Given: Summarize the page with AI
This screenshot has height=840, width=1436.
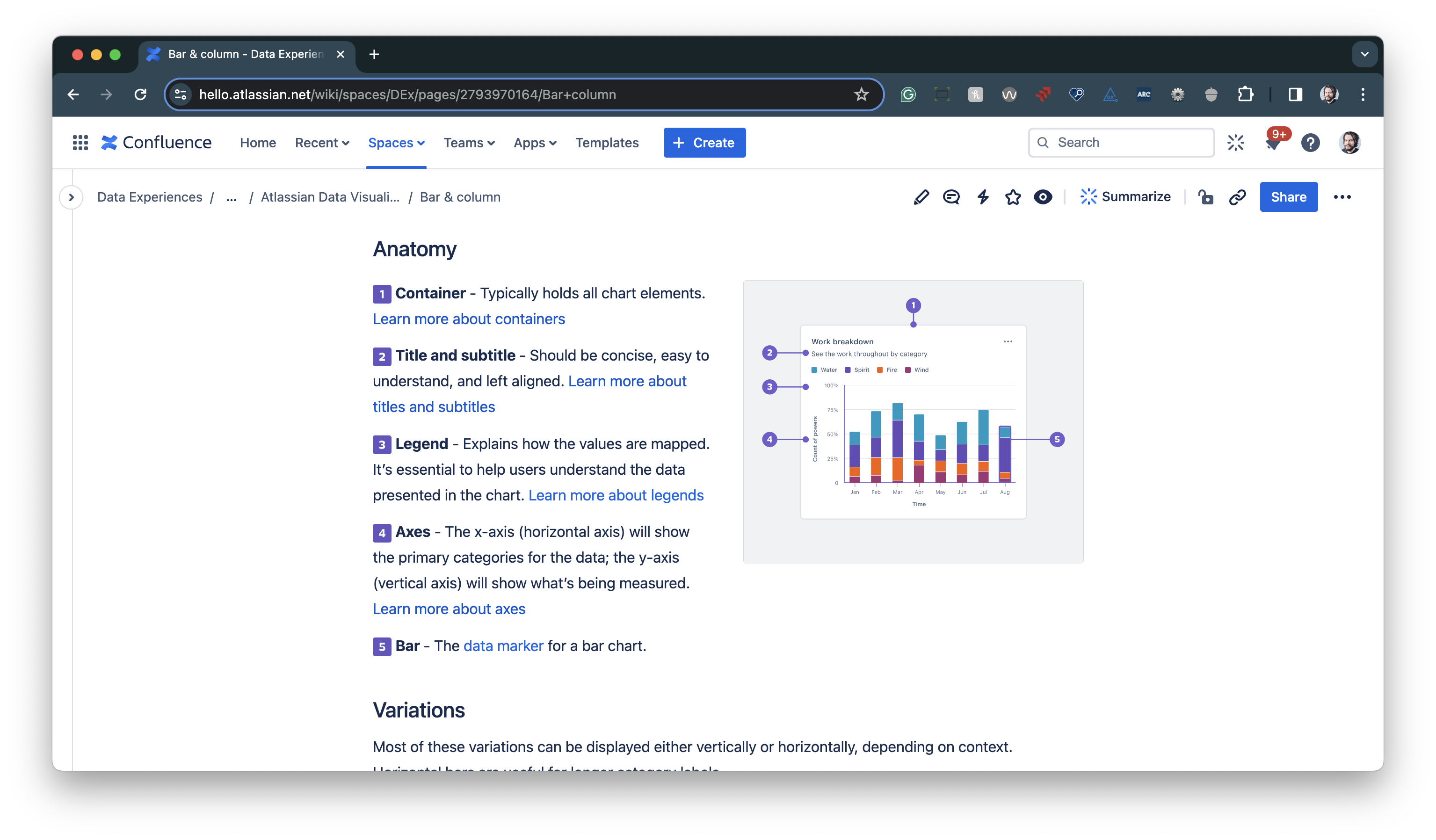Looking at the screenshot, I should click(1125, 197).
